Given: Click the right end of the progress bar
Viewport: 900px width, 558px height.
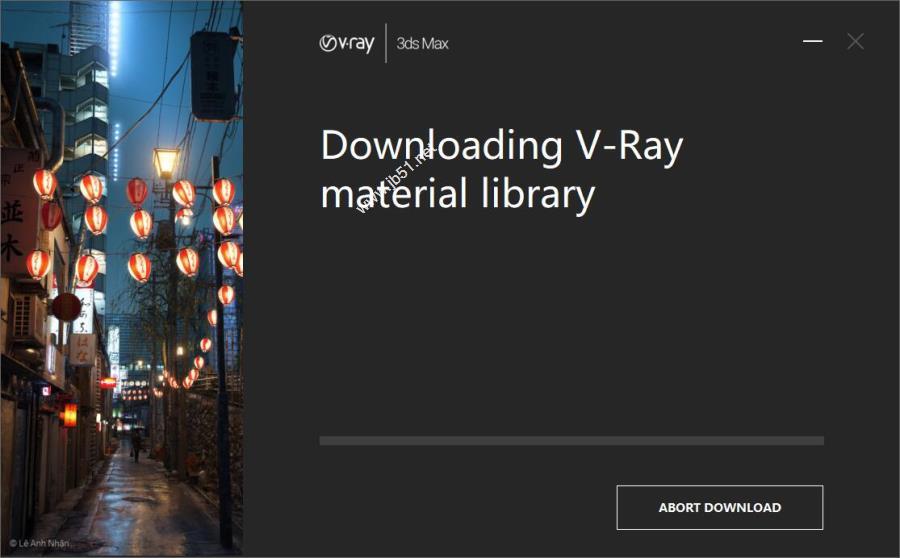Looking at the screenshot, I should (821, 441).
